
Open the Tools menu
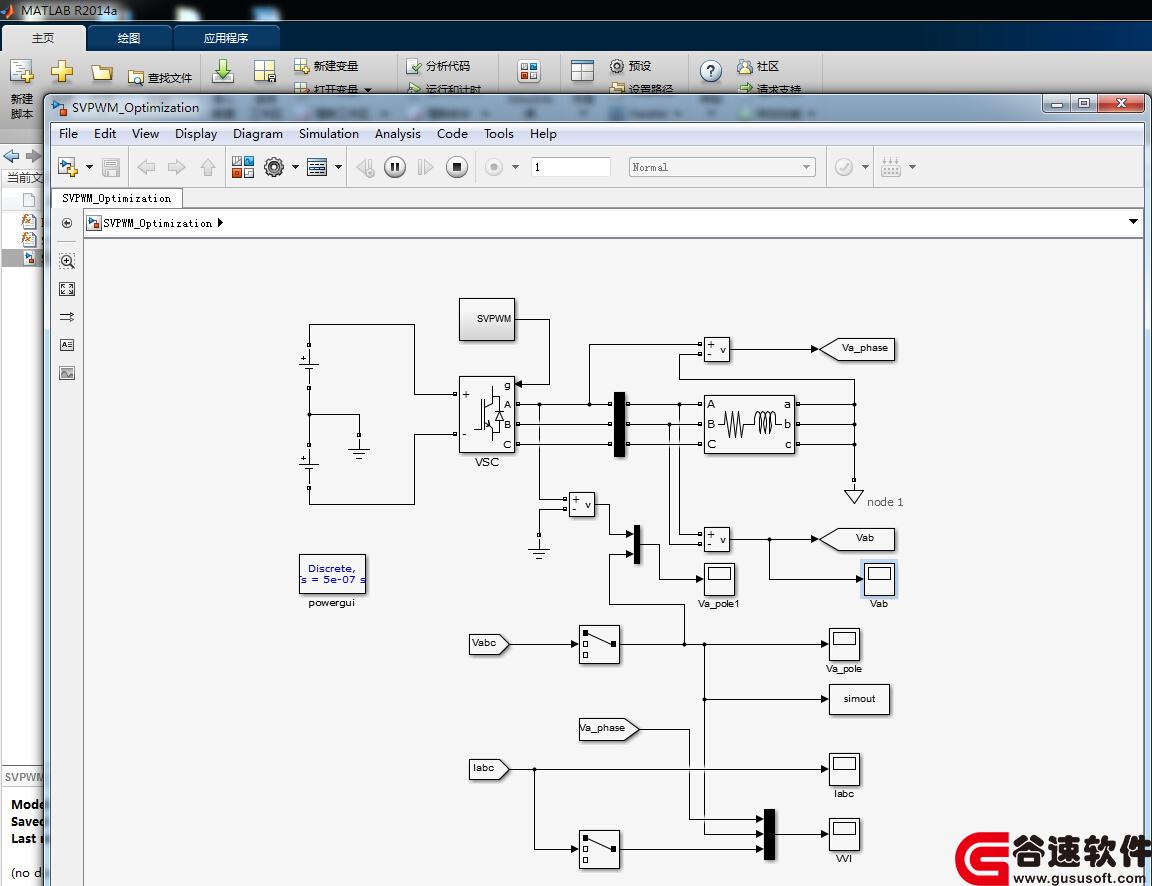[499, 134]
